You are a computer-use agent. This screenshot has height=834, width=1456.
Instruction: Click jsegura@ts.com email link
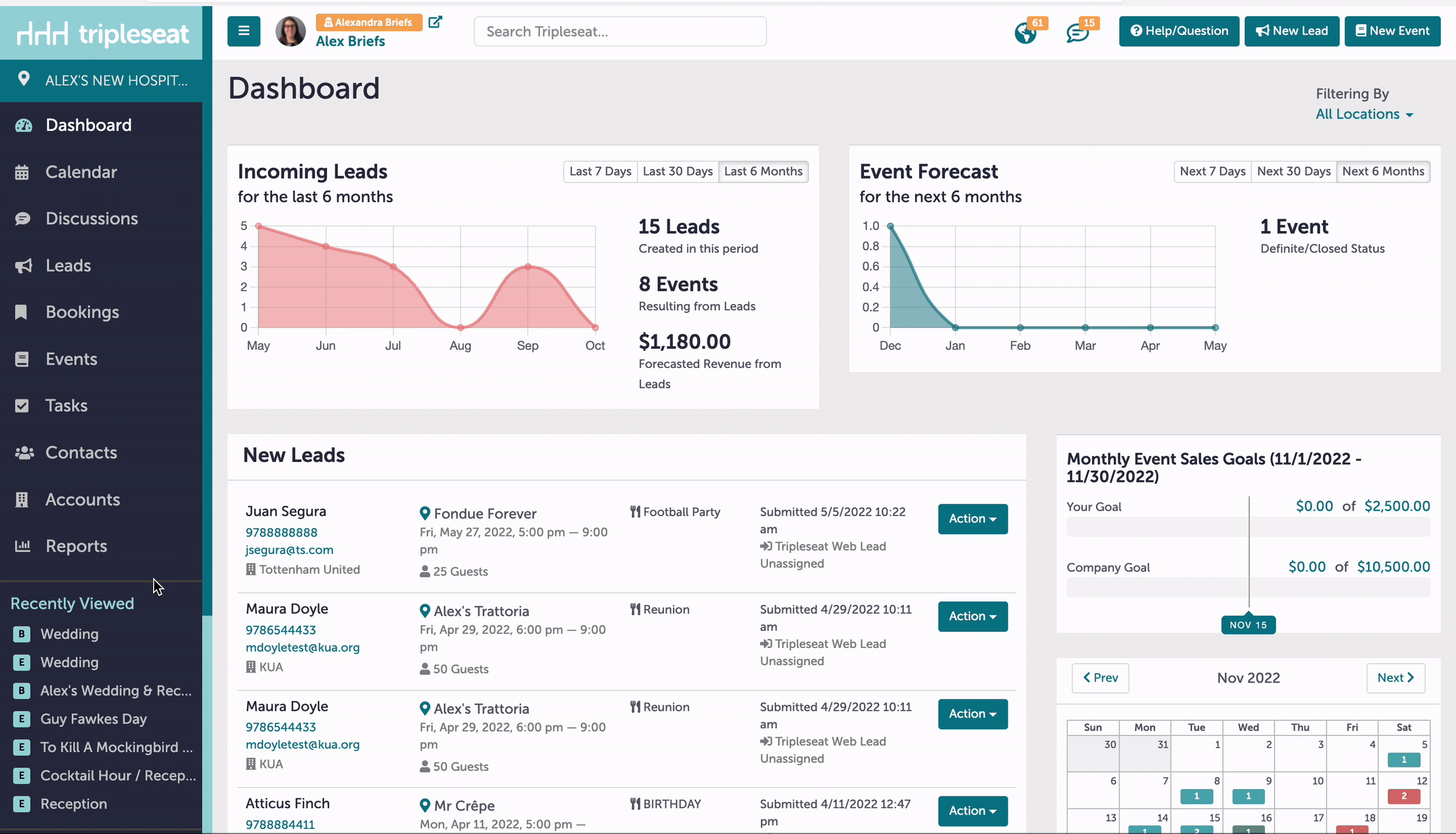point(289,550)
